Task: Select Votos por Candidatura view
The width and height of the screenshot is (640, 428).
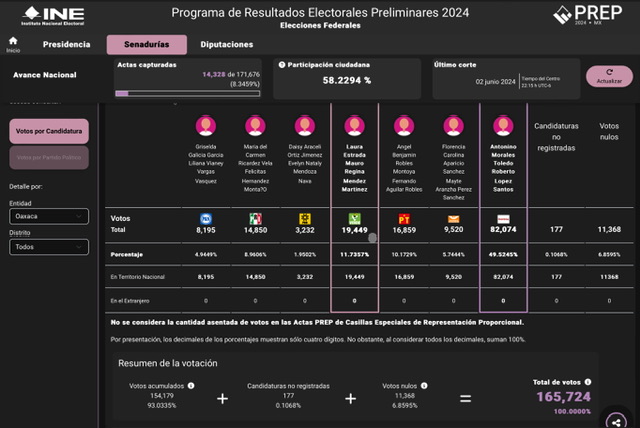Action: pos(49,131)
